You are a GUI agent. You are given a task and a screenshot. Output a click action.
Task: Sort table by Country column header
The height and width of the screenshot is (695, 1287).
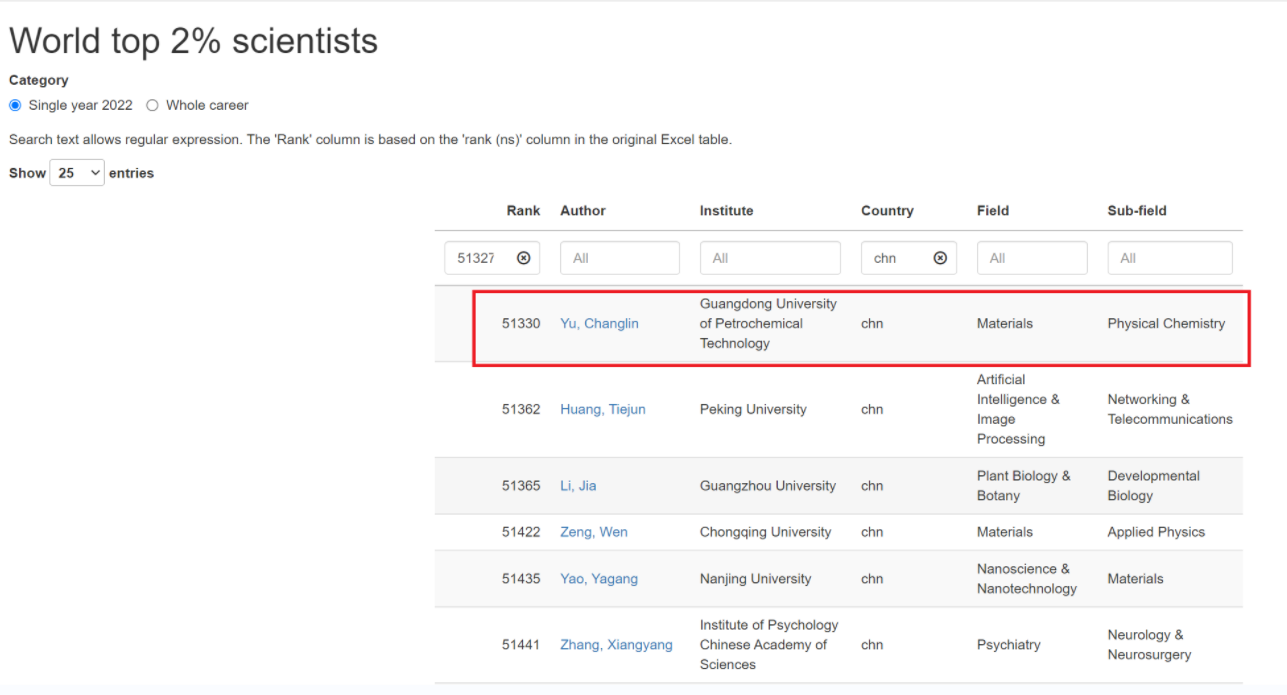(x=887, y=211)
